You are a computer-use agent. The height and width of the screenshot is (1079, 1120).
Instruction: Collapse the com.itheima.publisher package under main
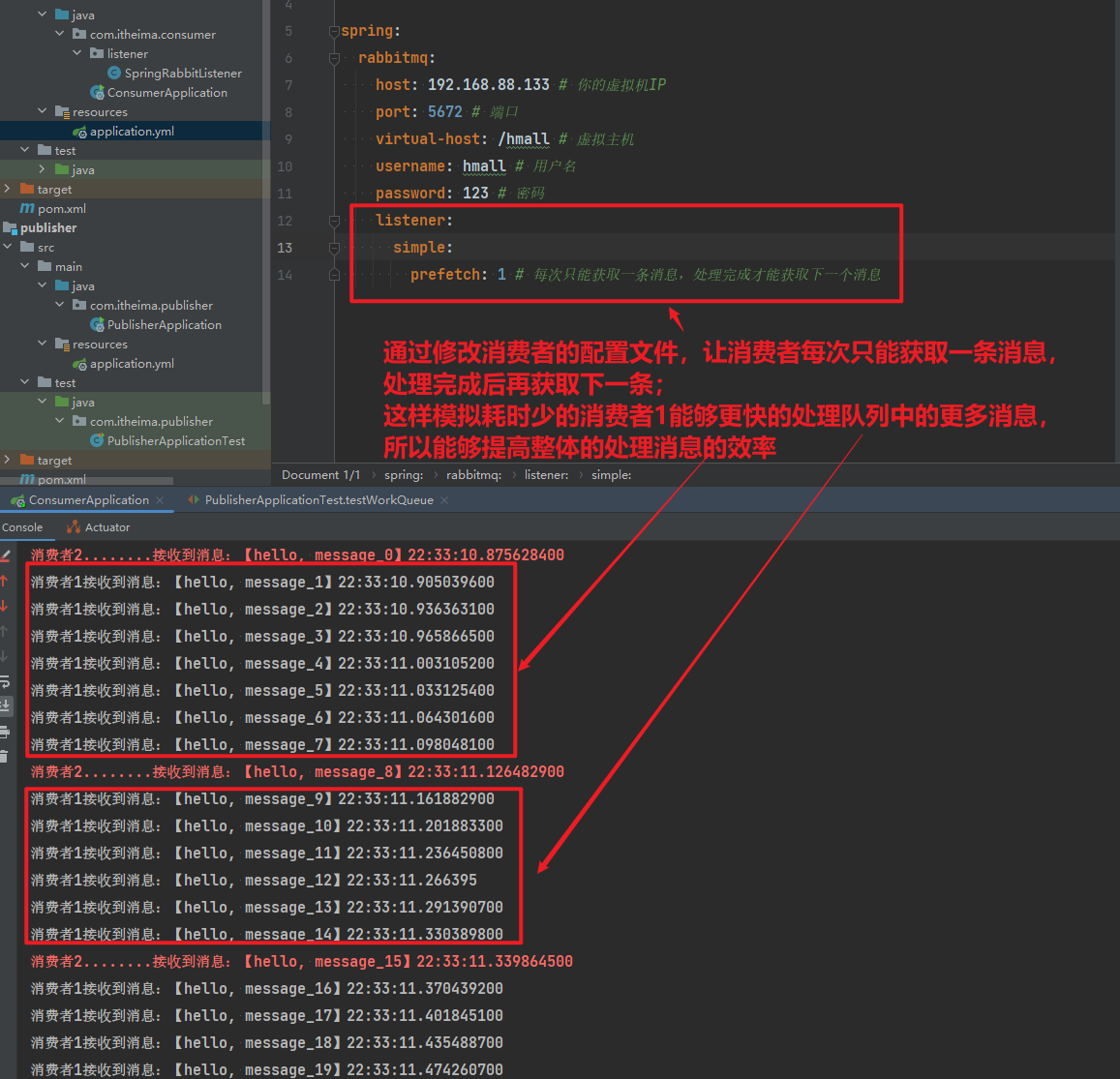pyautogui.click(x=60, y=305)
